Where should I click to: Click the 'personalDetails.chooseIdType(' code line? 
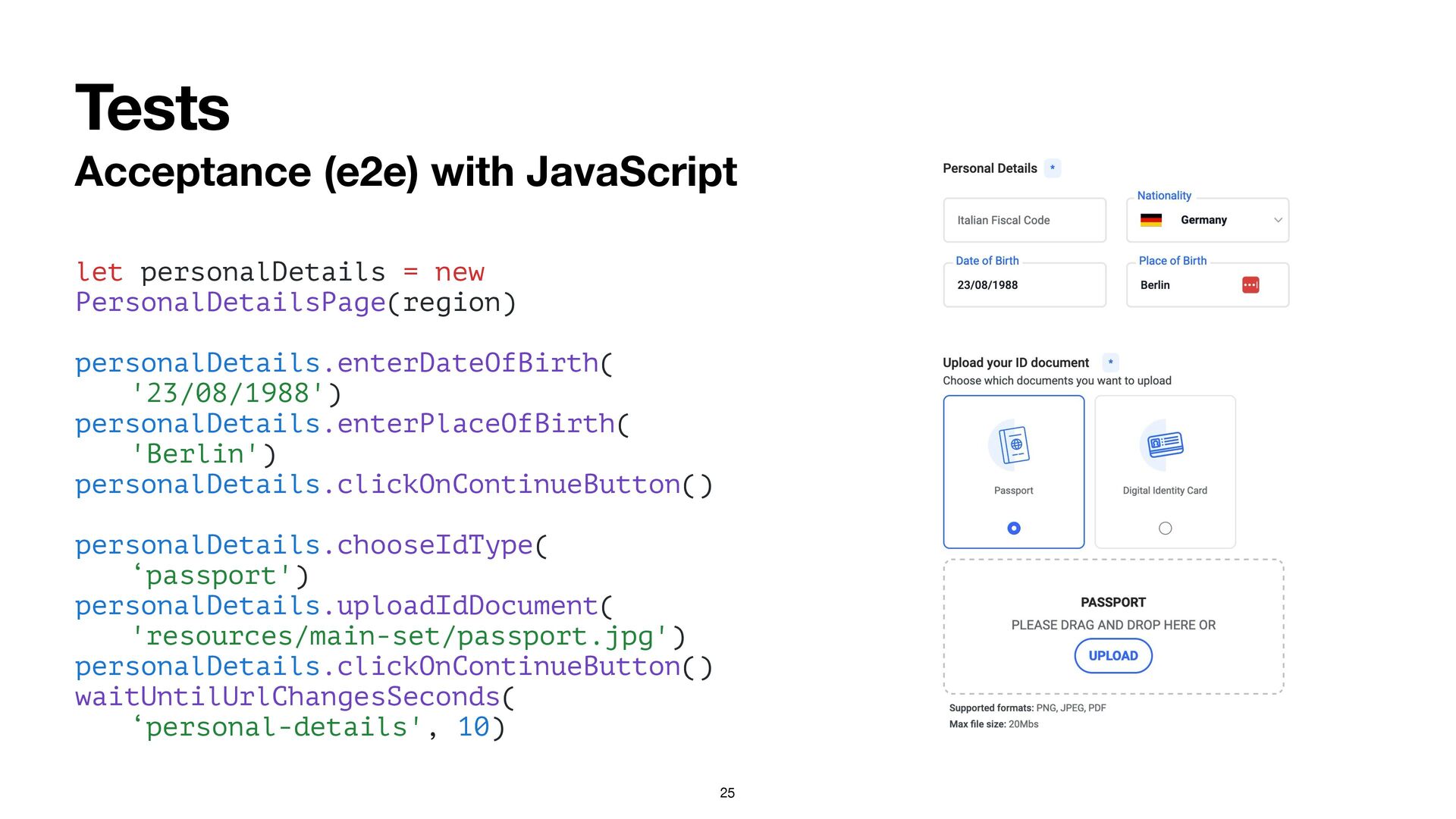(x=311, y=545)
